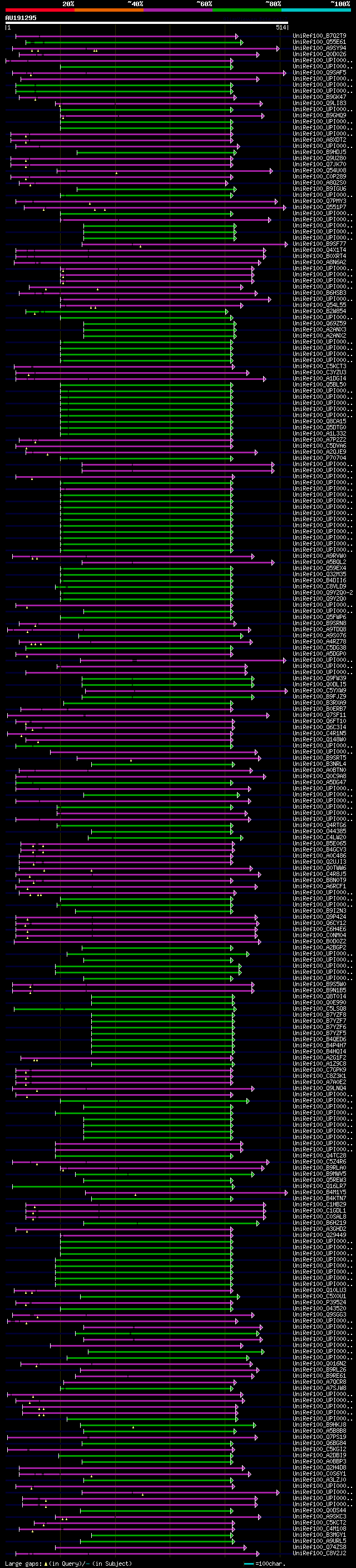Image resolution: width=356 pixels, height=1568 pixels.
Task: Click the orange ~40% identity legend segment
Action: point(109,10)
